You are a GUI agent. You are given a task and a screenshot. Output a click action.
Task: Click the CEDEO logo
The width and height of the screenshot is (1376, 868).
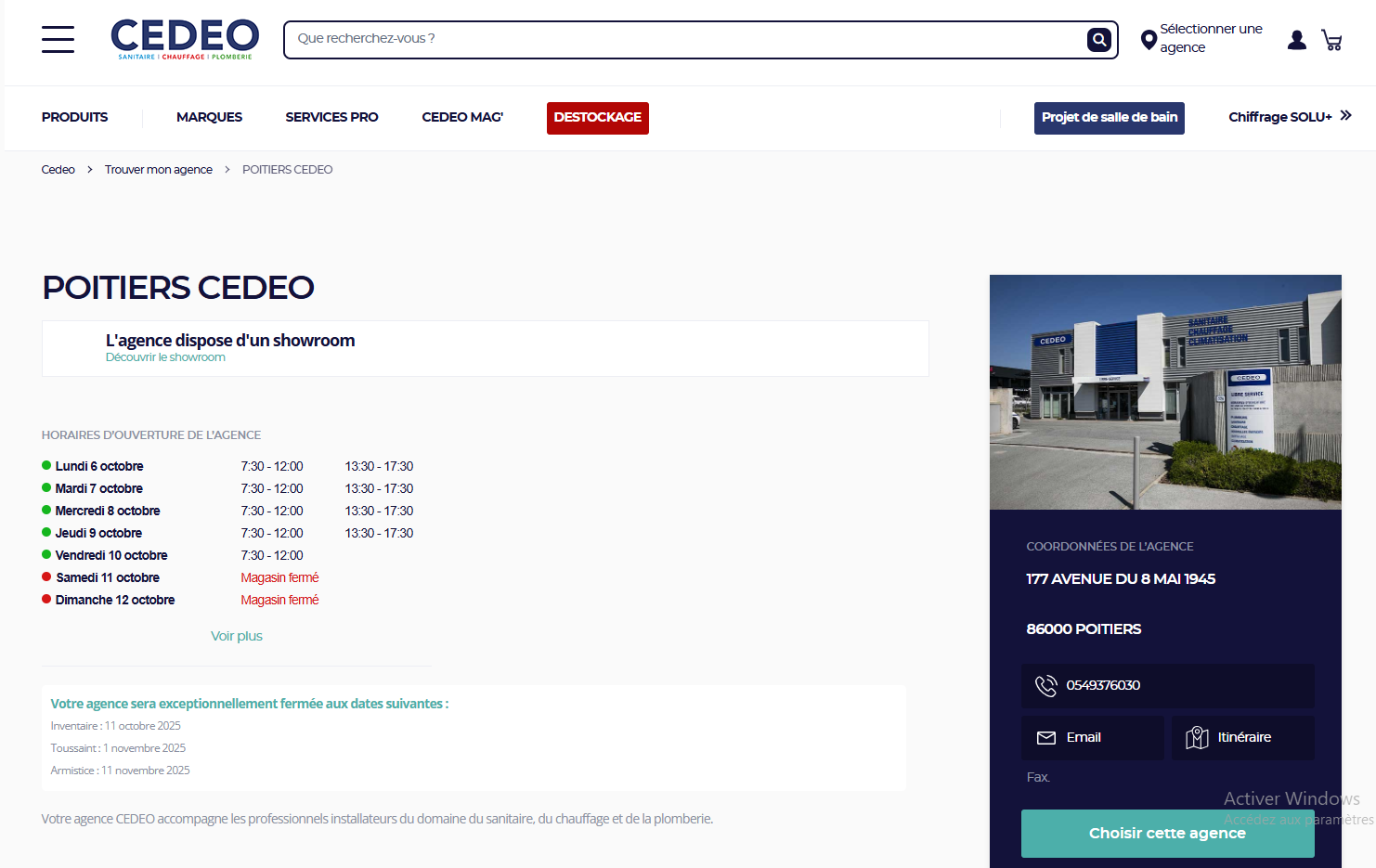184,39
